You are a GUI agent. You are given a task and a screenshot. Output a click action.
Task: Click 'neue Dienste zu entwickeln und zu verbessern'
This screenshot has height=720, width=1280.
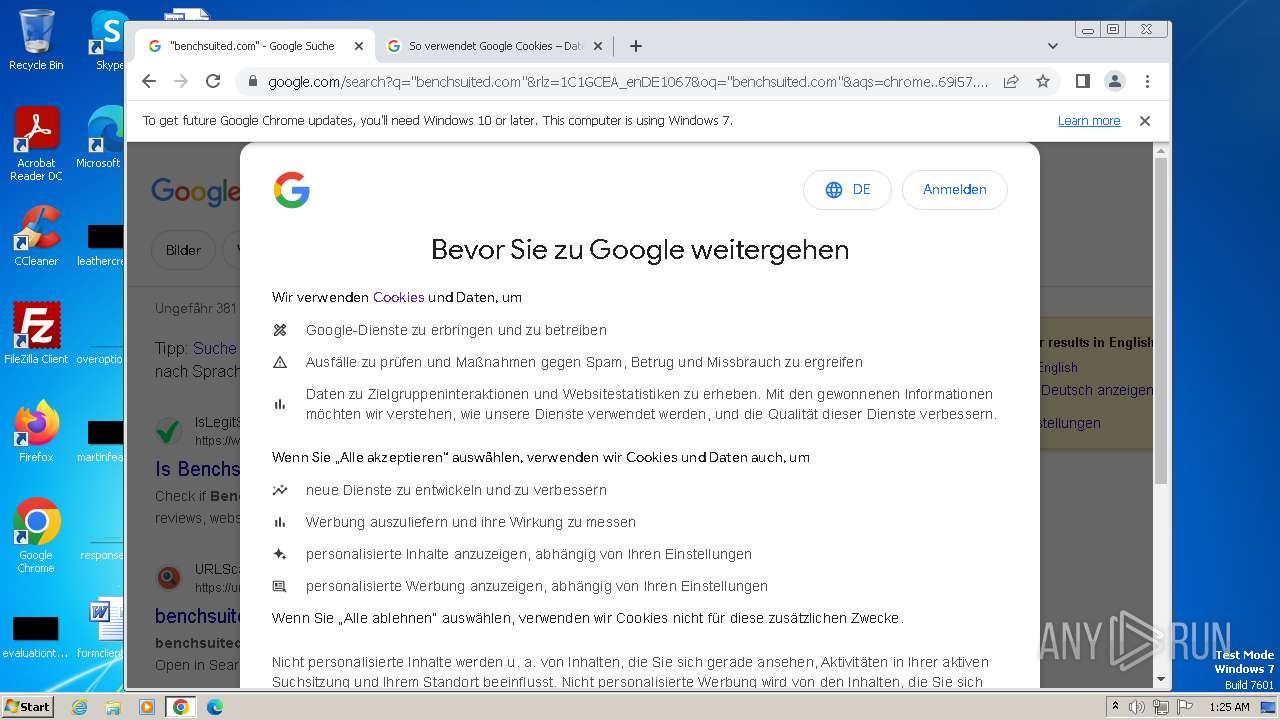coord(456,490)
